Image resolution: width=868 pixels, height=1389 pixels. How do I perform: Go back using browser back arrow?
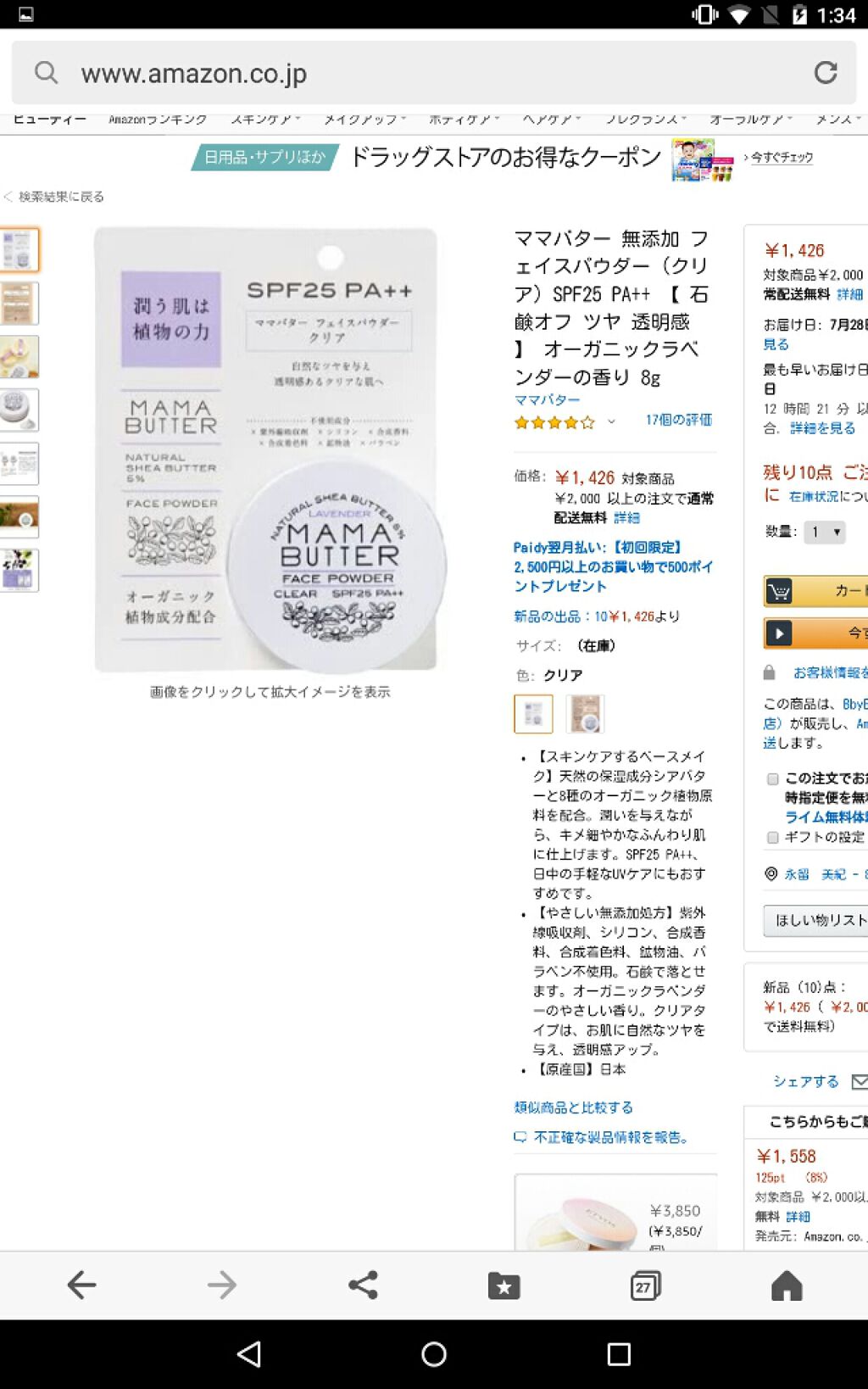coord(81,1285)
